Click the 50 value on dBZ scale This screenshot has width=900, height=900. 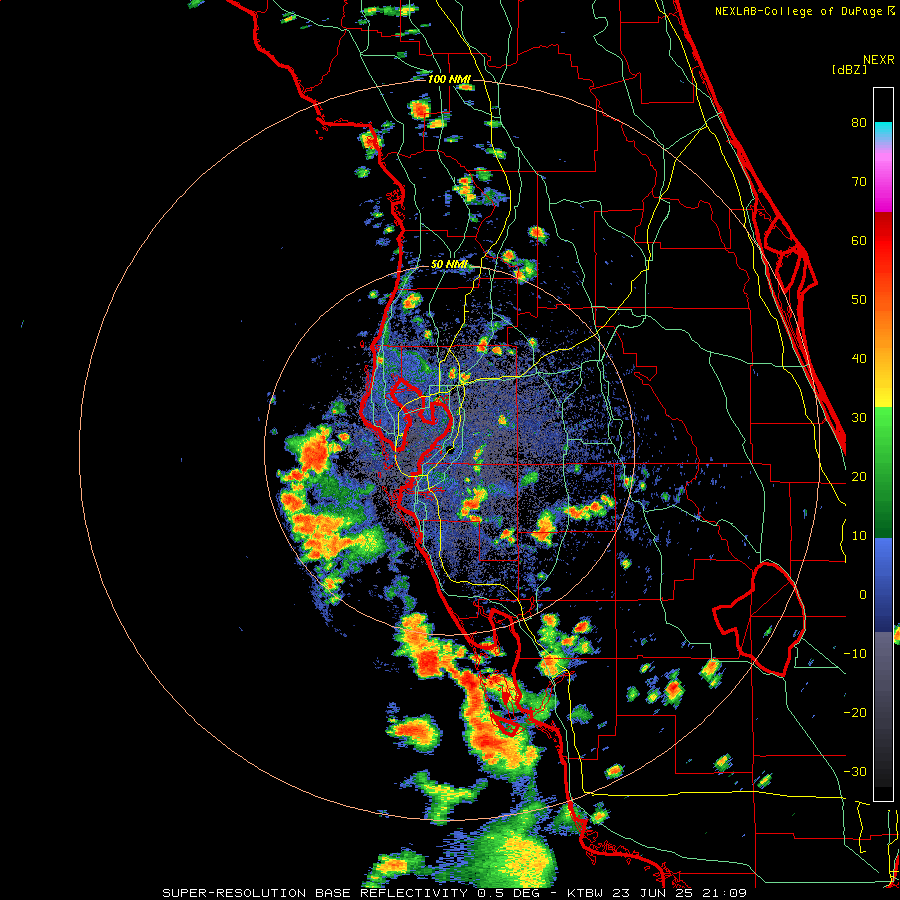859,300
